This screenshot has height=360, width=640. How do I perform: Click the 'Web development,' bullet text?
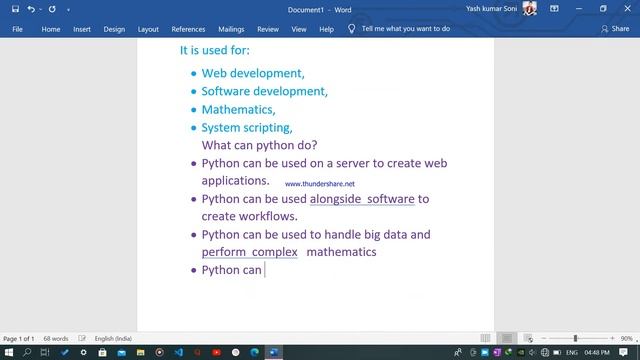pos(253,73)
